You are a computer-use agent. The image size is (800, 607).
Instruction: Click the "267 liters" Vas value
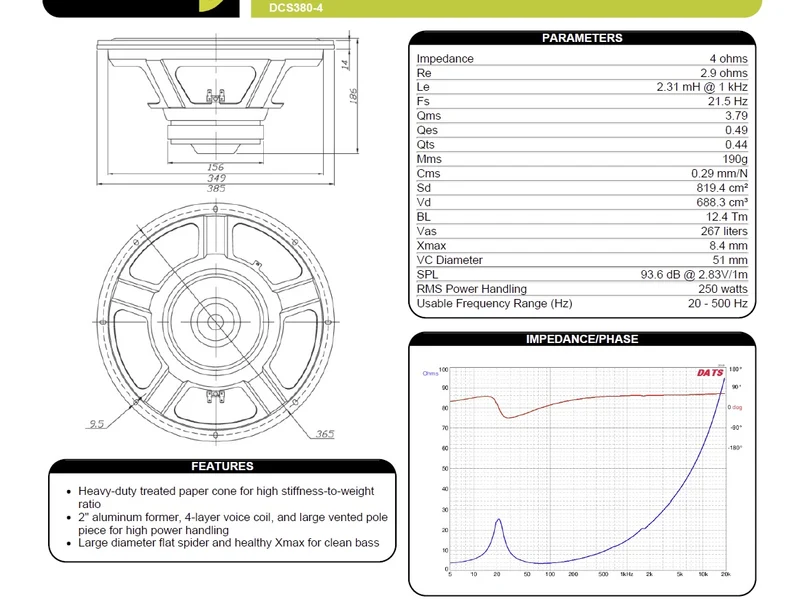pyautogui.click(x=724, y=231)
